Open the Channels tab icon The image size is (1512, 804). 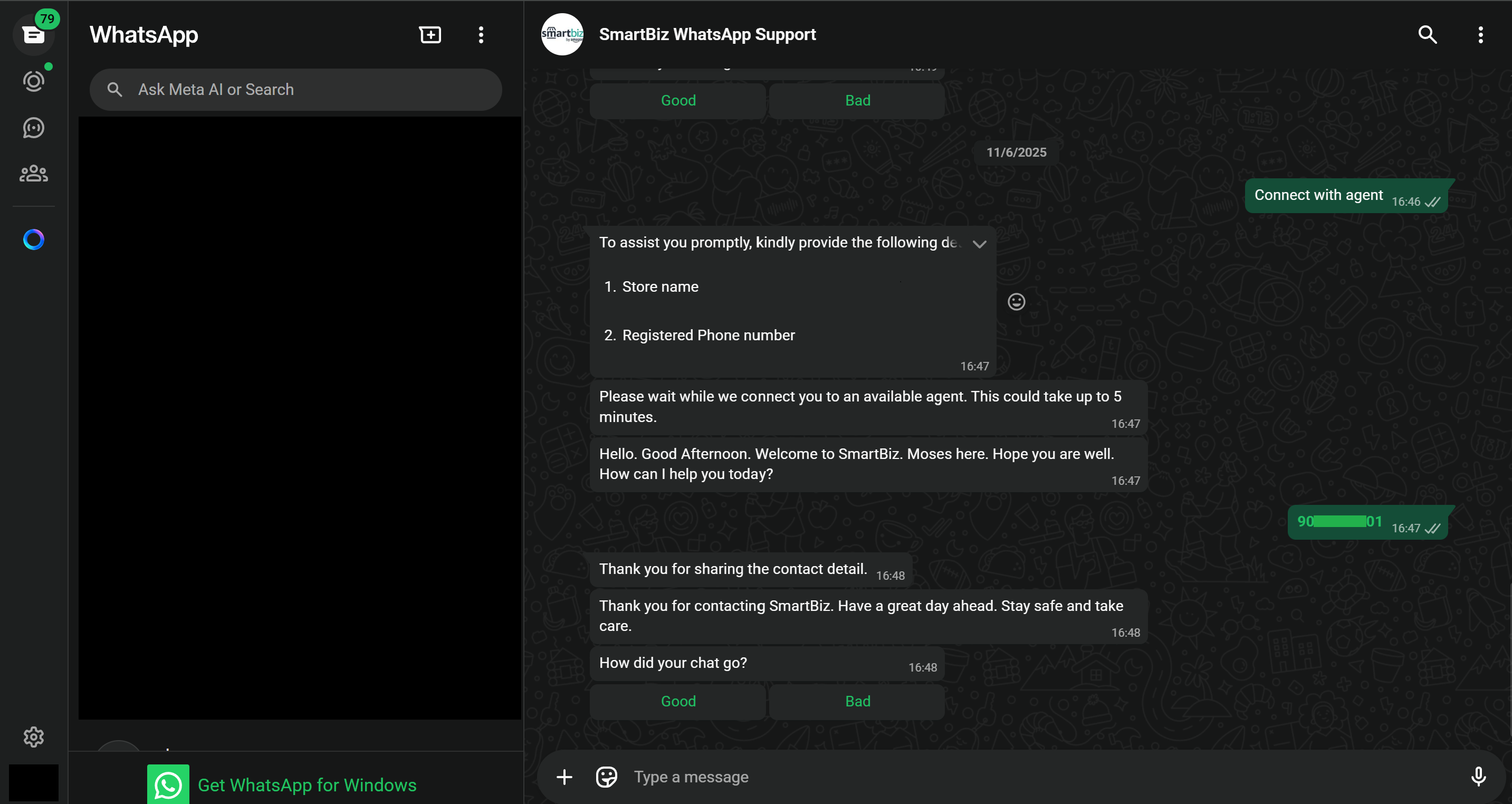point(33,127)
